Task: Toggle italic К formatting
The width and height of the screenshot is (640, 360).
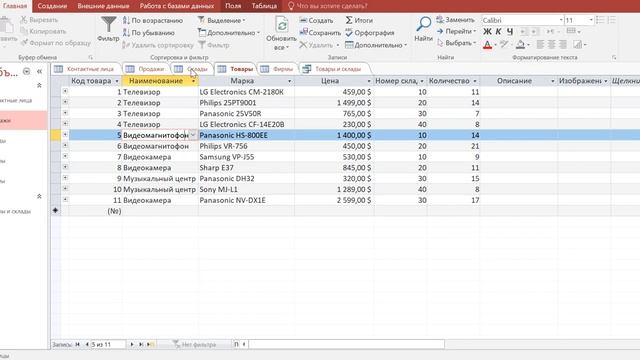Action: 498,31
